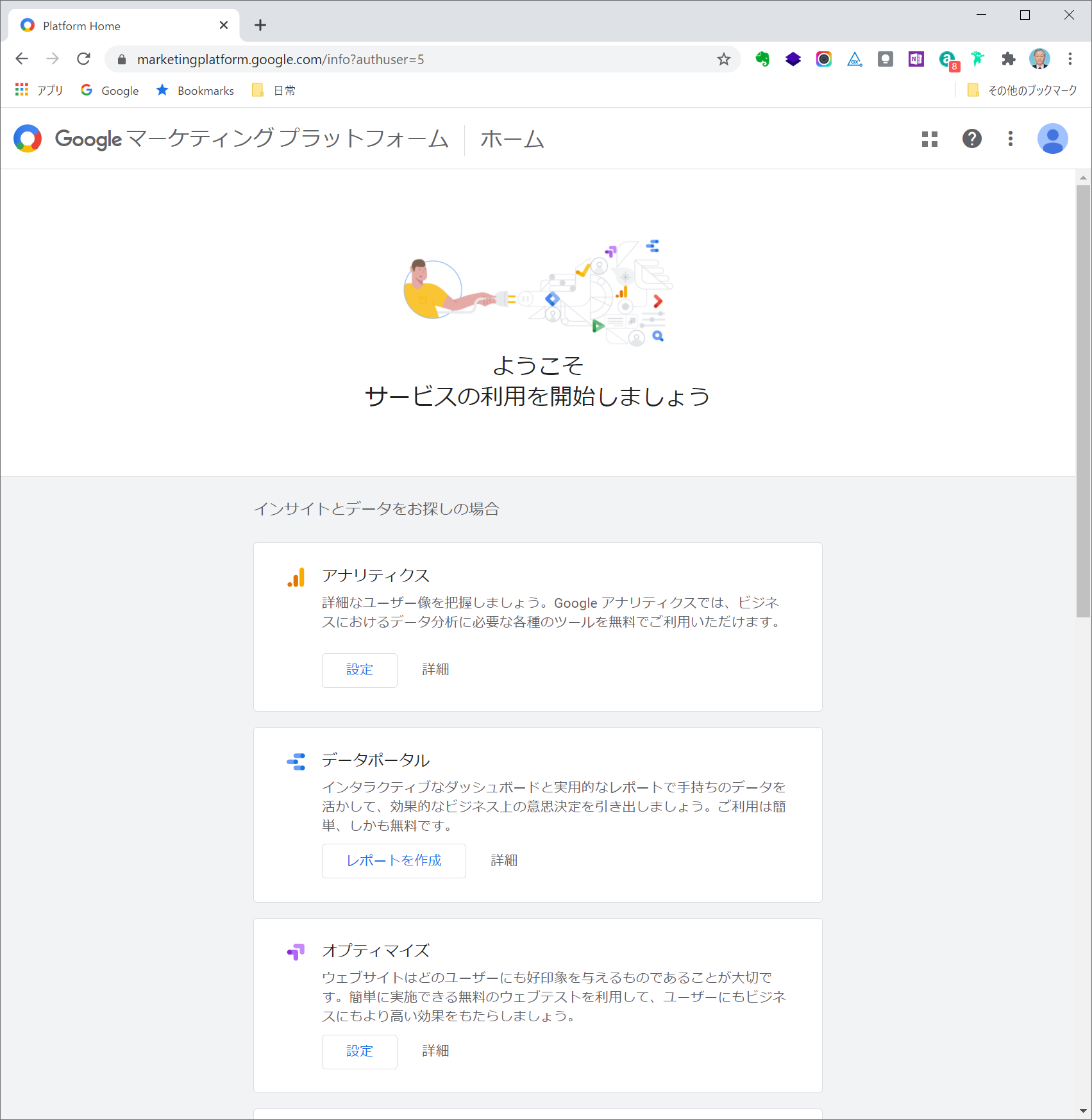Click the green bird extension icon
The height and width of the screenshot is (1120, 1092).
978,60
